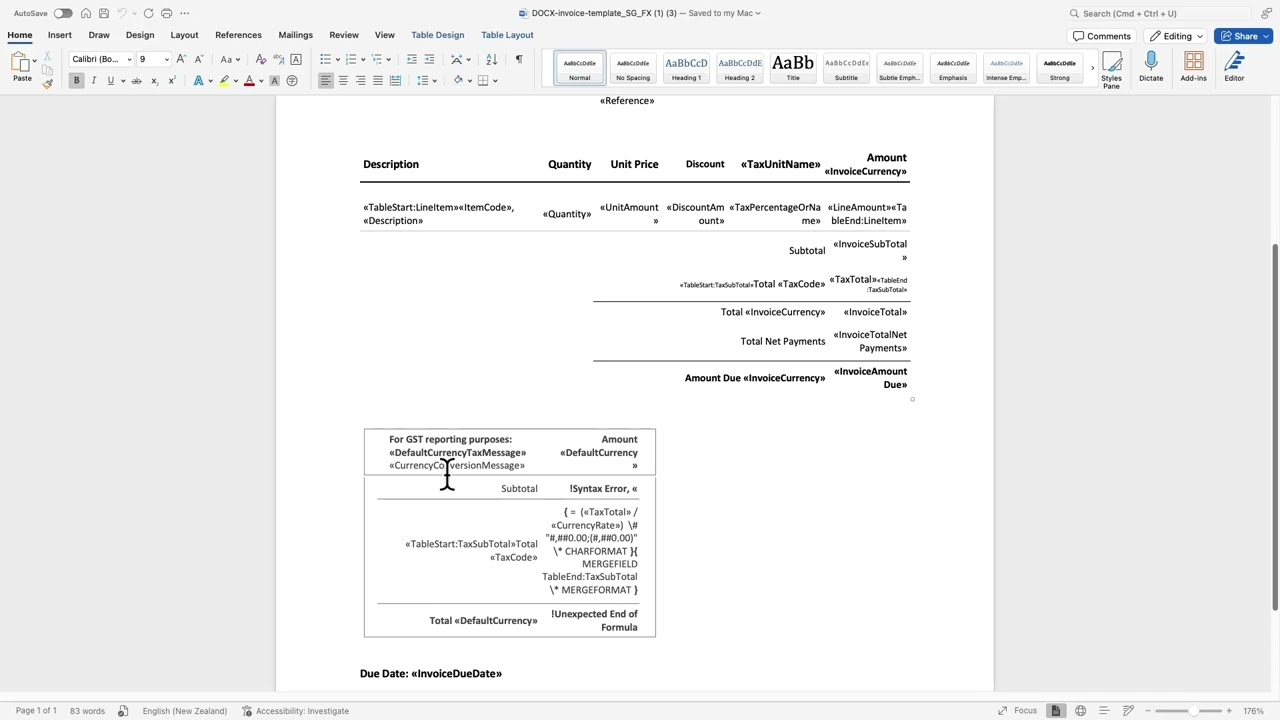This screenshot has width=1280, height=720.
Task: Apply red font color
Action: 249,80
